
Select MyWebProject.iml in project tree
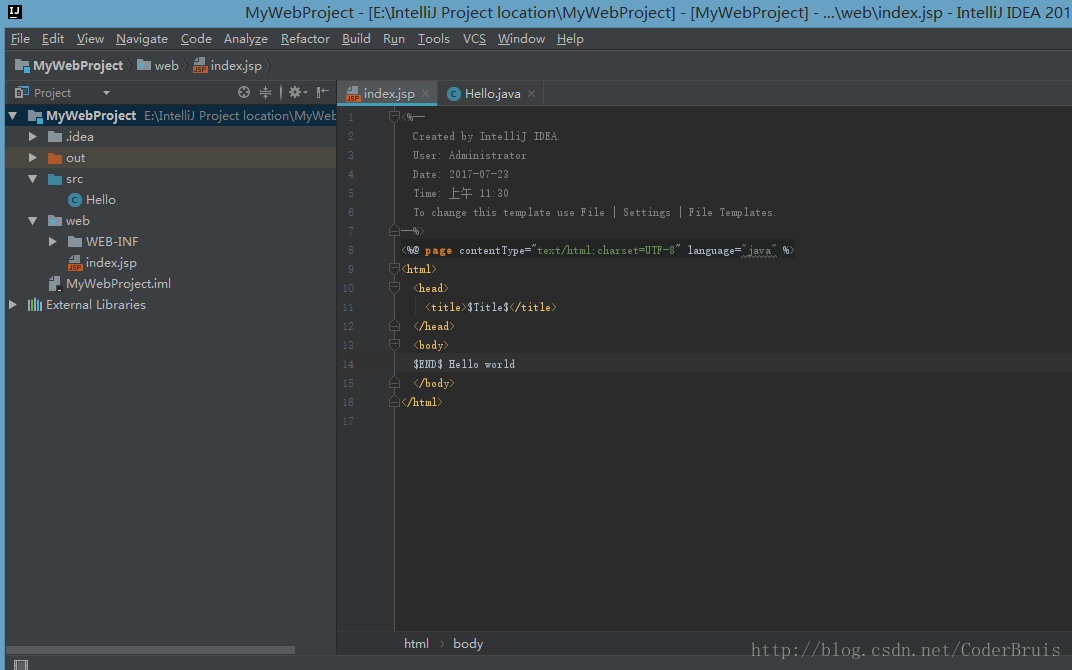[x=118, y=284]
